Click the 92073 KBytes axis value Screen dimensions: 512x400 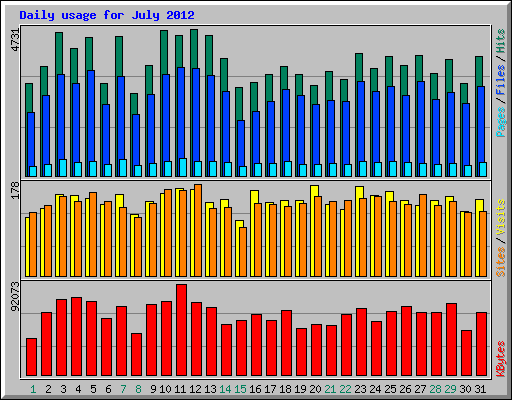click(16, 296)
